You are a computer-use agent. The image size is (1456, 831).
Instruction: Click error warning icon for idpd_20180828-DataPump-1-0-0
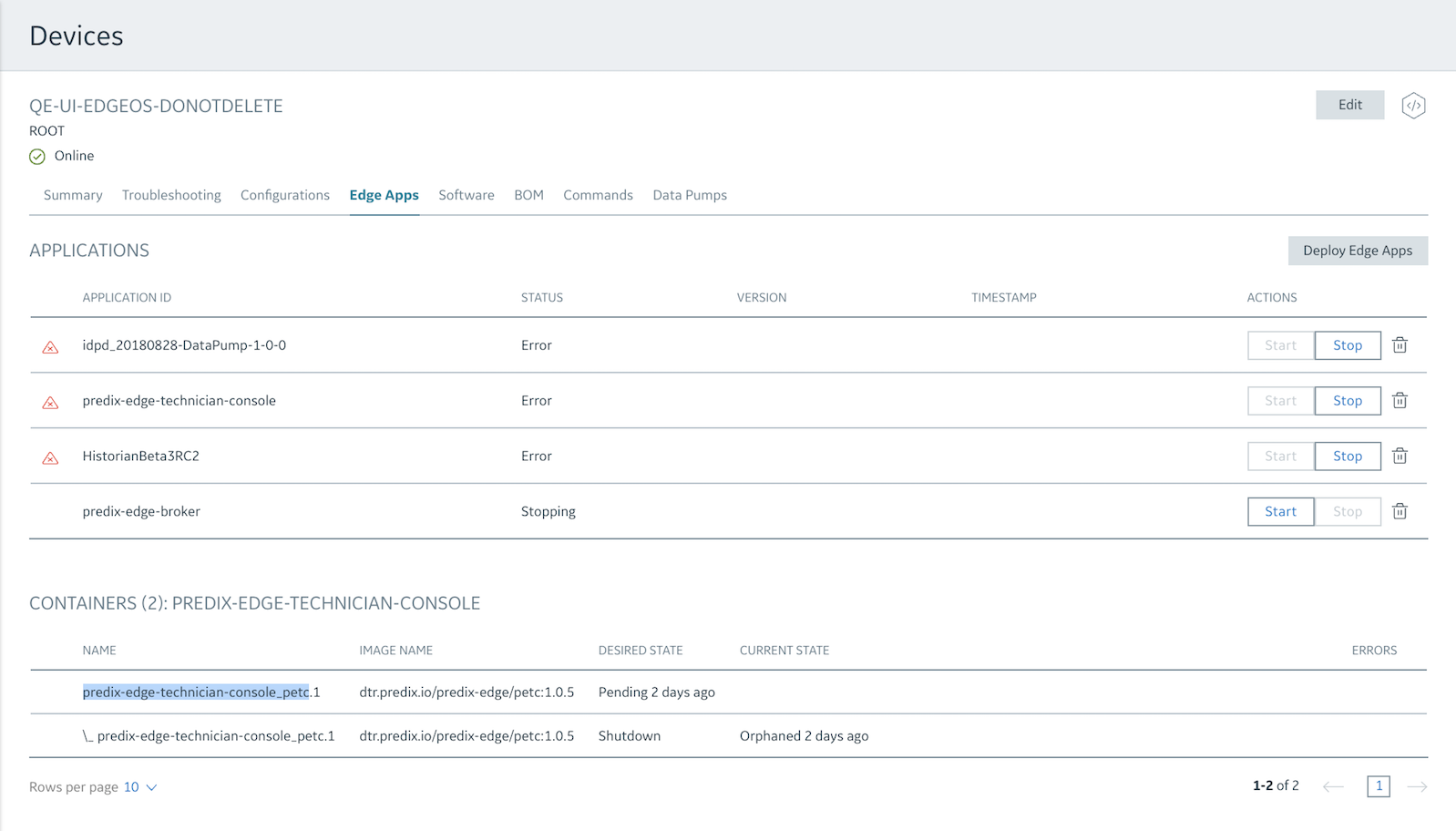click(50, 347)
